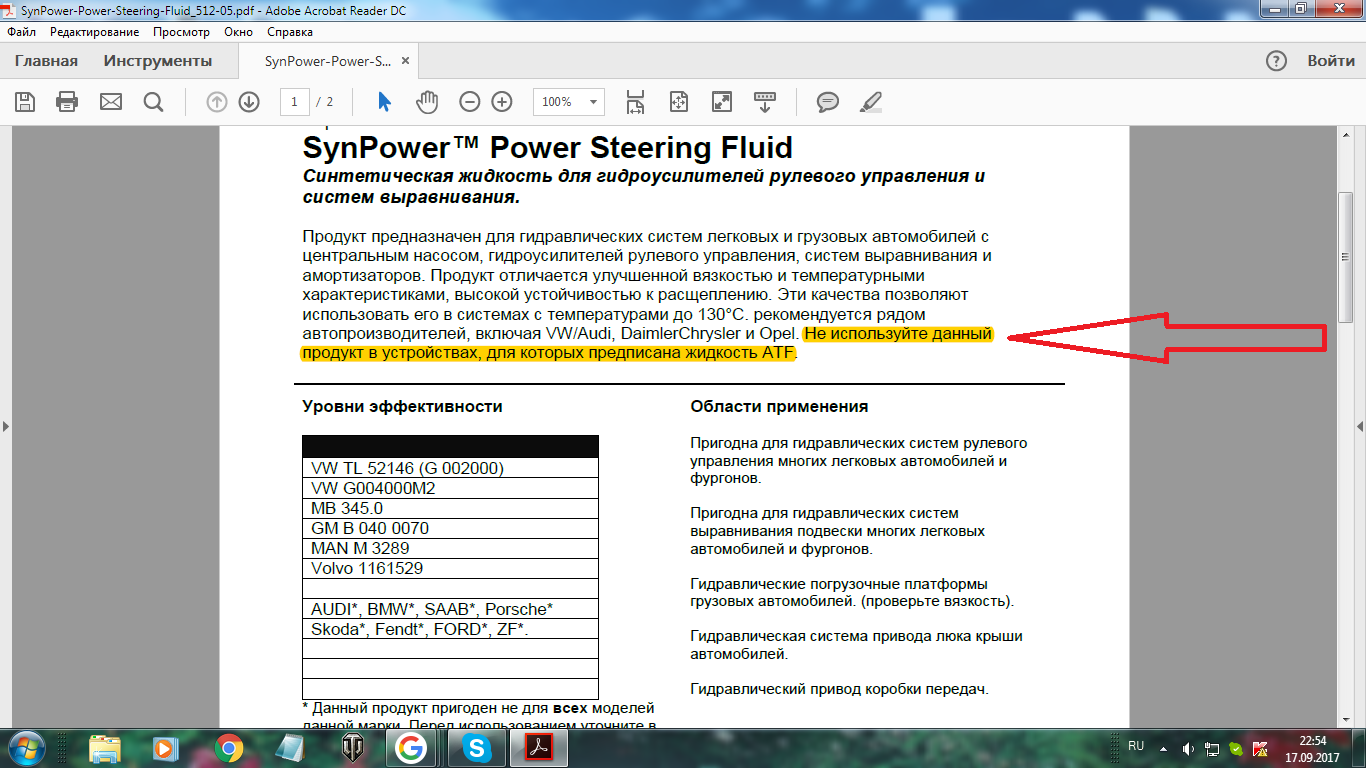Expand the right tools pane arrow
The width and height of the screenshot is (1366, 768).
(x=1360, y=426)
